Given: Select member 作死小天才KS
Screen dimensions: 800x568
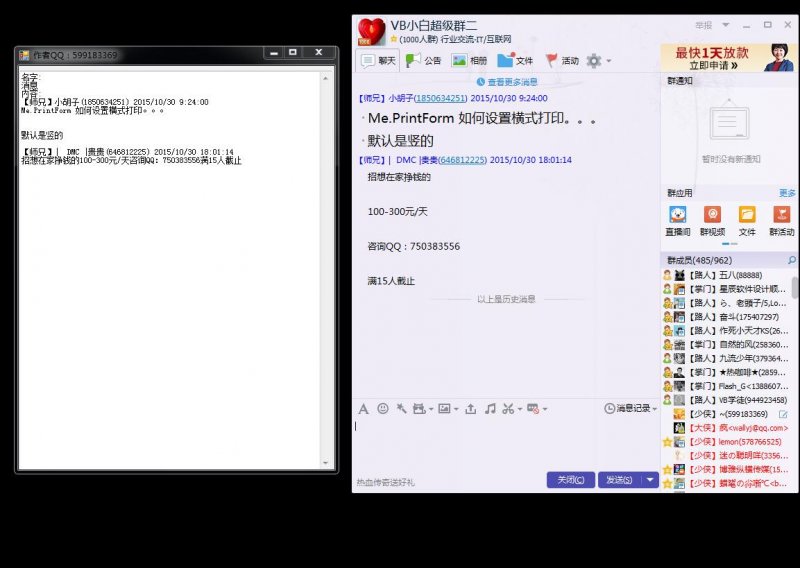Looking at the screenshot, I should point(727,331).
